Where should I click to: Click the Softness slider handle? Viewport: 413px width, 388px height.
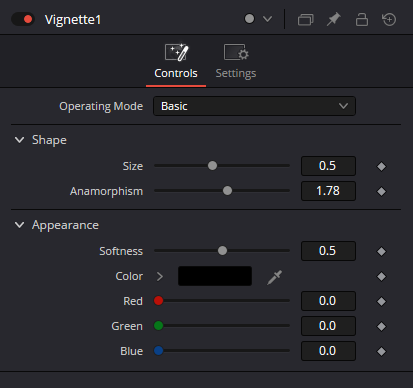(222, 250)
